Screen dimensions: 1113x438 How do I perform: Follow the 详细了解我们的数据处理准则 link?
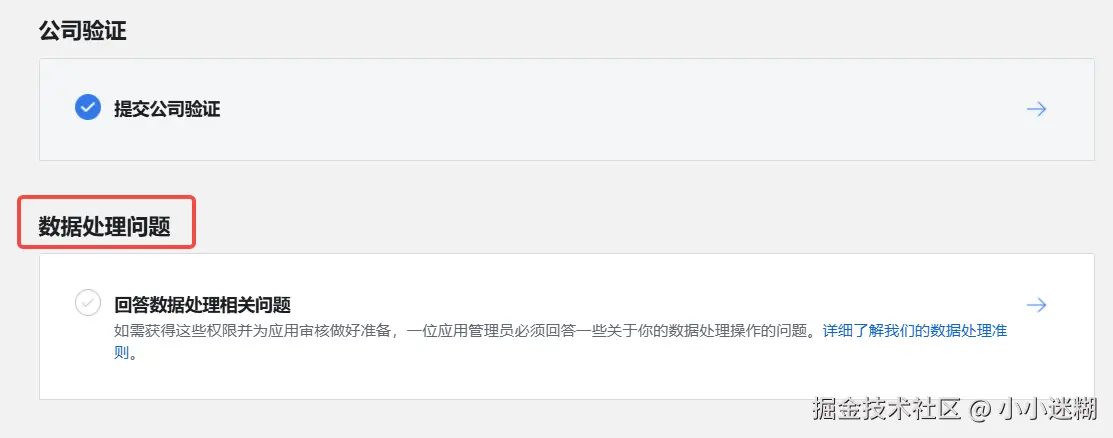click(915, 332)
